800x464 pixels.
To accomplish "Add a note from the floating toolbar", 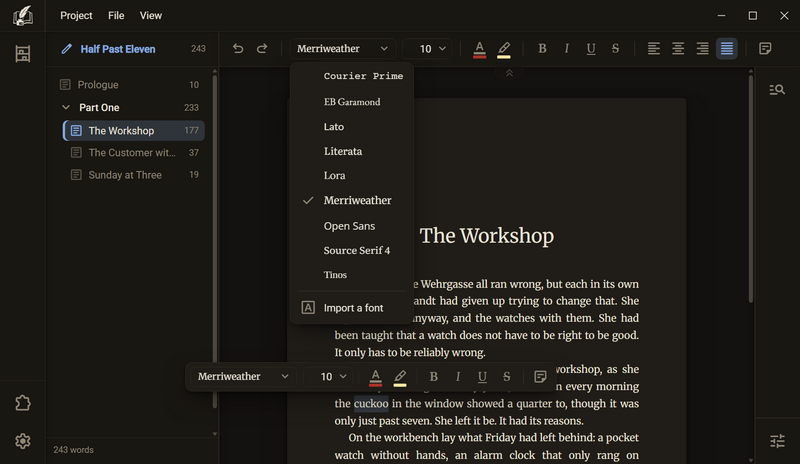I will [x=540, y=377].
